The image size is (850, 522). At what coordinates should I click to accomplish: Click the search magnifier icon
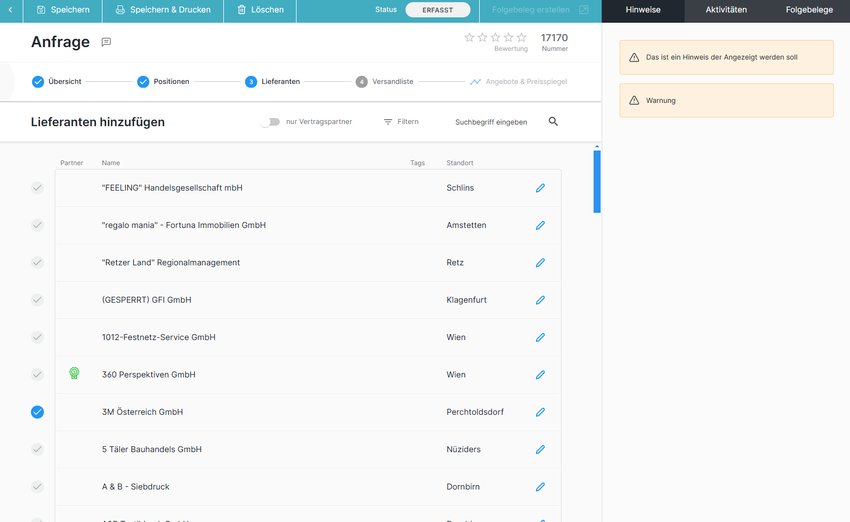click(553, 122)
